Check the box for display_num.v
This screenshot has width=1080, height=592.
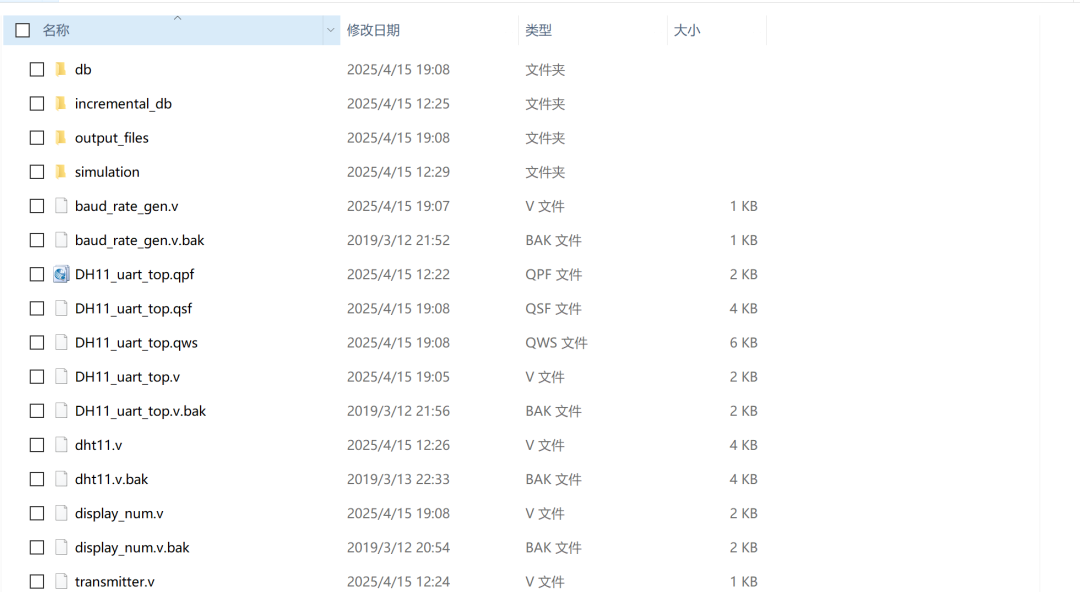(x=37, y=513)
